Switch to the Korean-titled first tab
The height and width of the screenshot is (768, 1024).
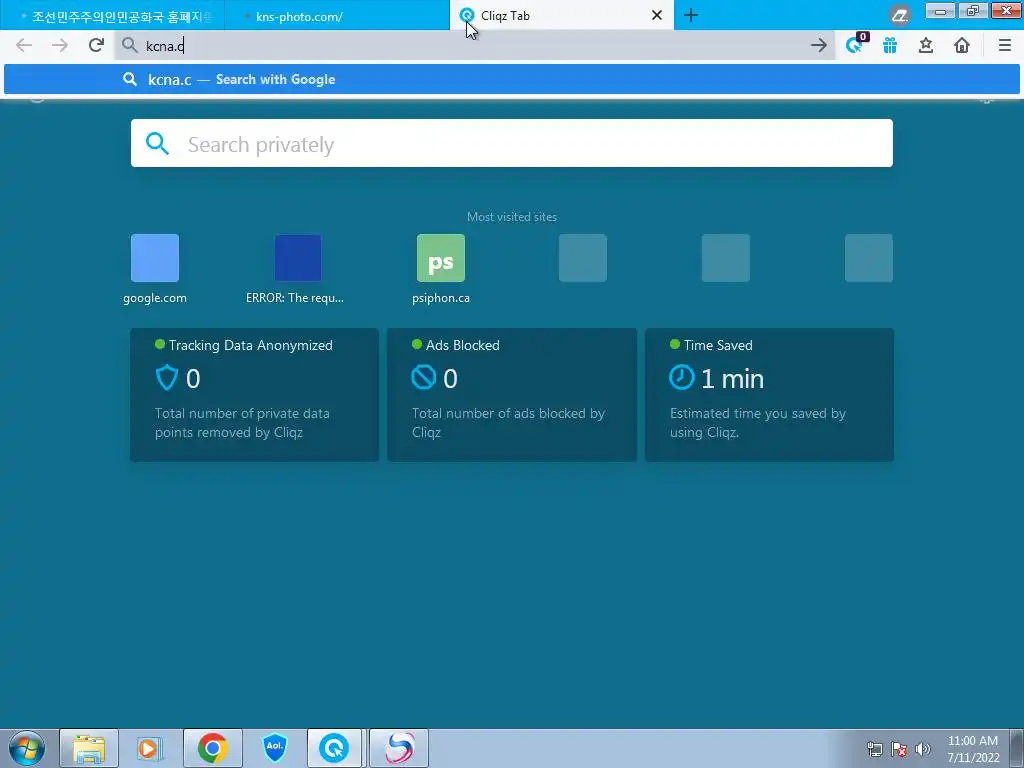(x=112, y=16)
